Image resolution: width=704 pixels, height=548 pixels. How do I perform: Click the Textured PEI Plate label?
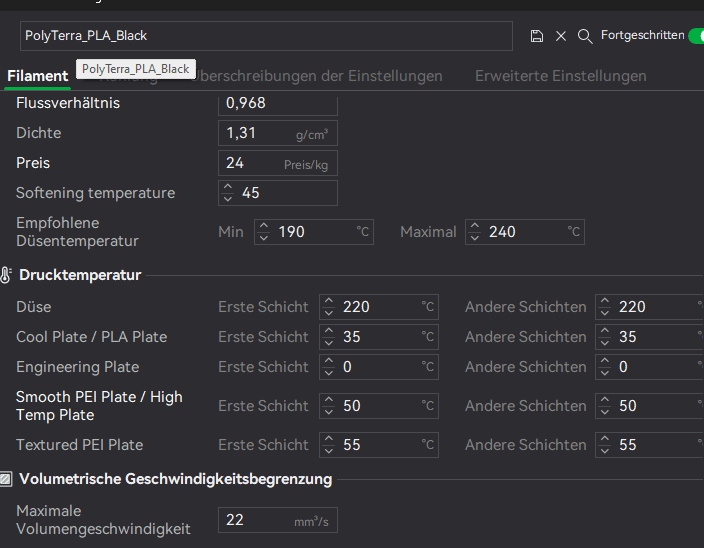pos(79,445)
